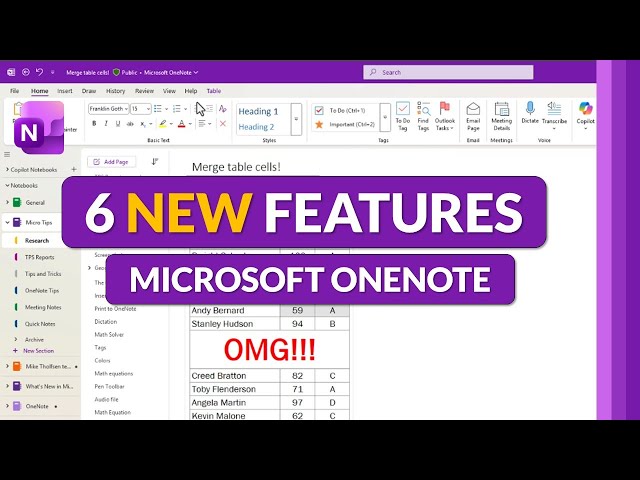
Task: Click the Back arrow in title bar
Action: [x=26, y=72]
